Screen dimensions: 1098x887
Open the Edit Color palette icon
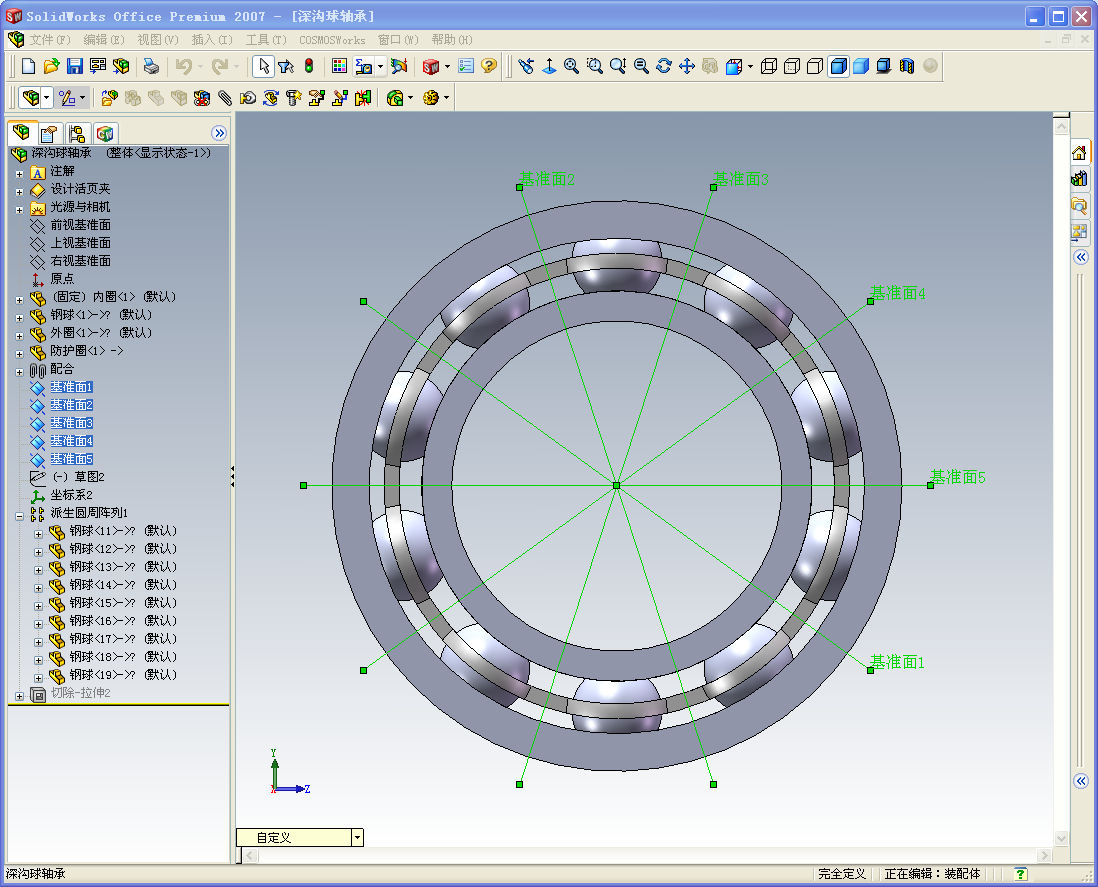pyautogui.click(x=339, y=66)
